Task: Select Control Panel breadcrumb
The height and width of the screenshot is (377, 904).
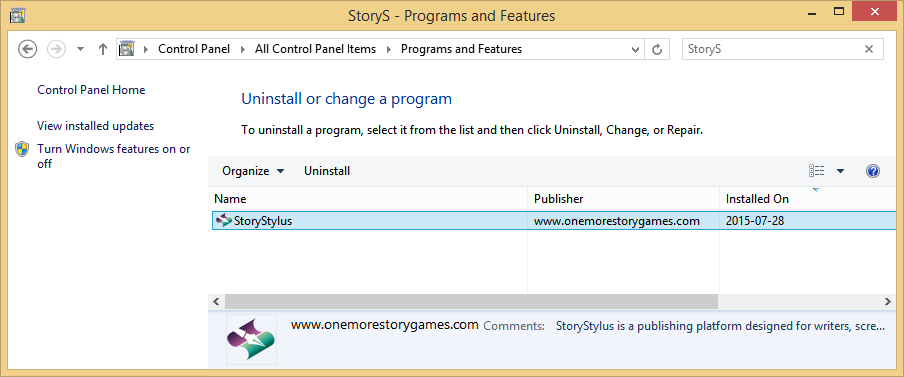Action: pyautogui.click(x=194, y=49)
